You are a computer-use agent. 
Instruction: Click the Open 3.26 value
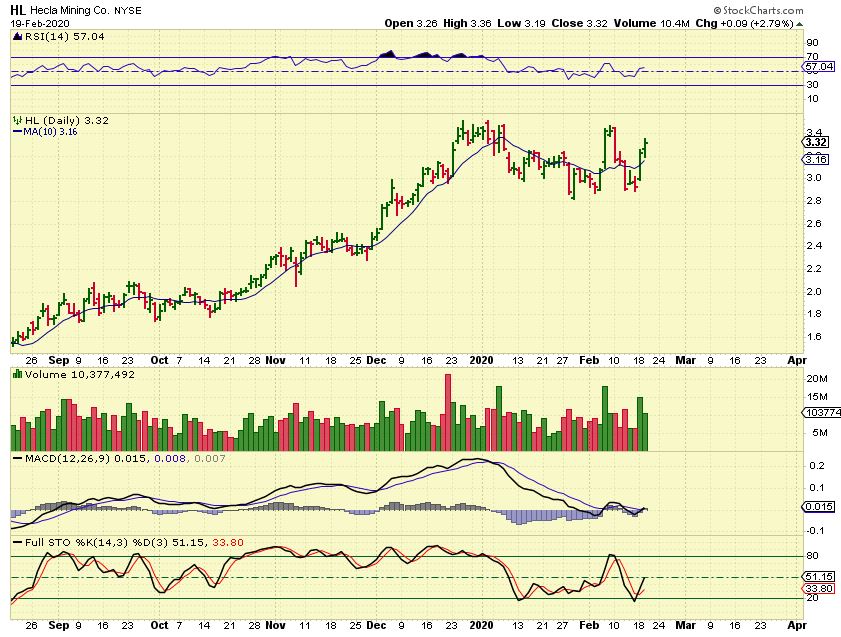411,24
